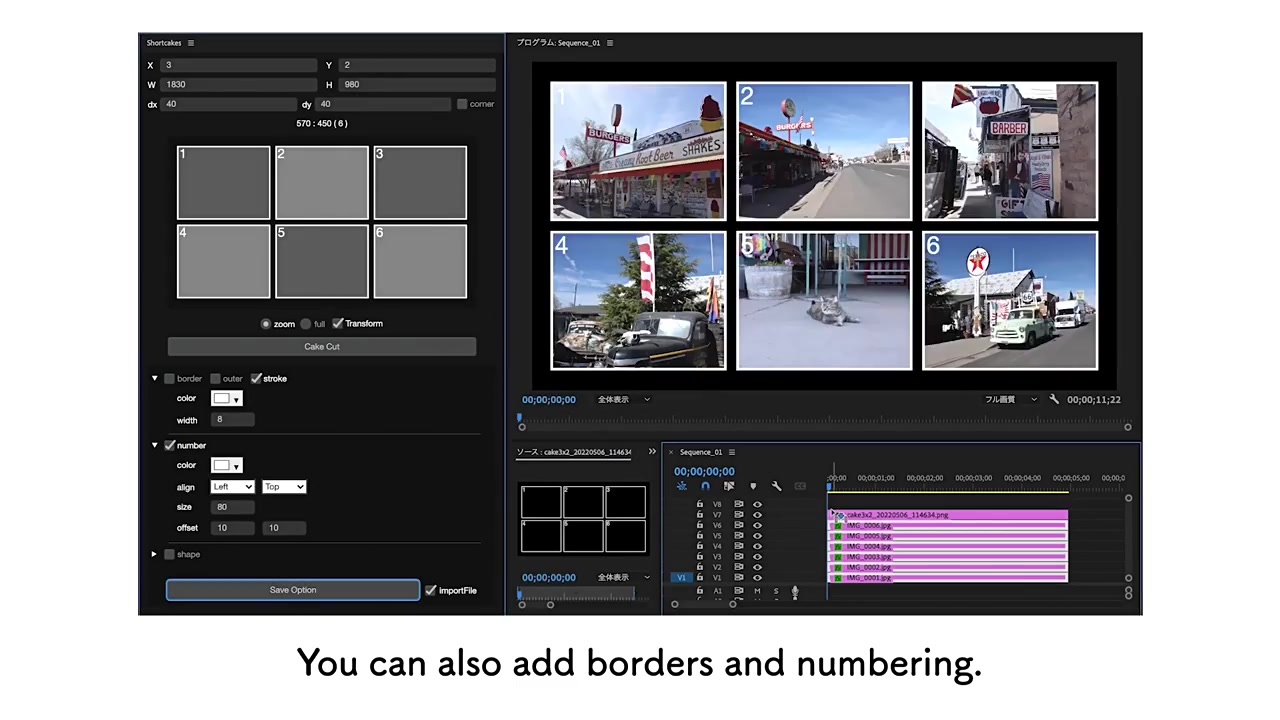The image size is (1280, 720).
Task: Hide the V7 track with eye icon
Action: pyautogui.click(x=757, y=515)
